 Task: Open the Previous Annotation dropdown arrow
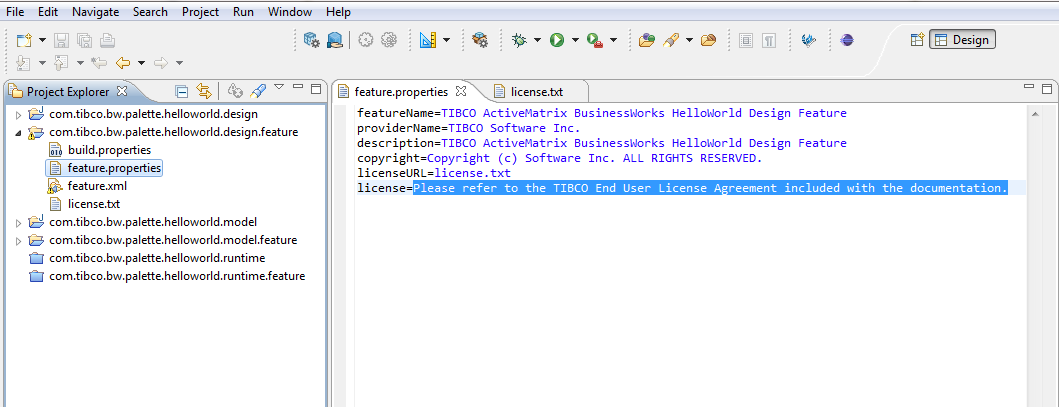click(x=80, y=63)
